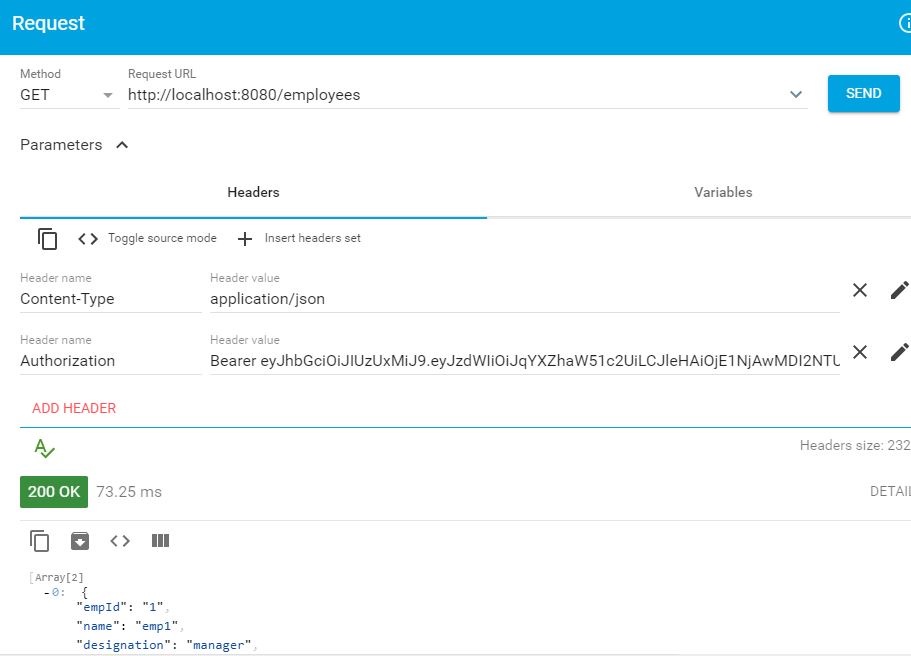This screenshot has height=656, width=911.
Task: Toggle response table view icon
Action: click(160, 541)
